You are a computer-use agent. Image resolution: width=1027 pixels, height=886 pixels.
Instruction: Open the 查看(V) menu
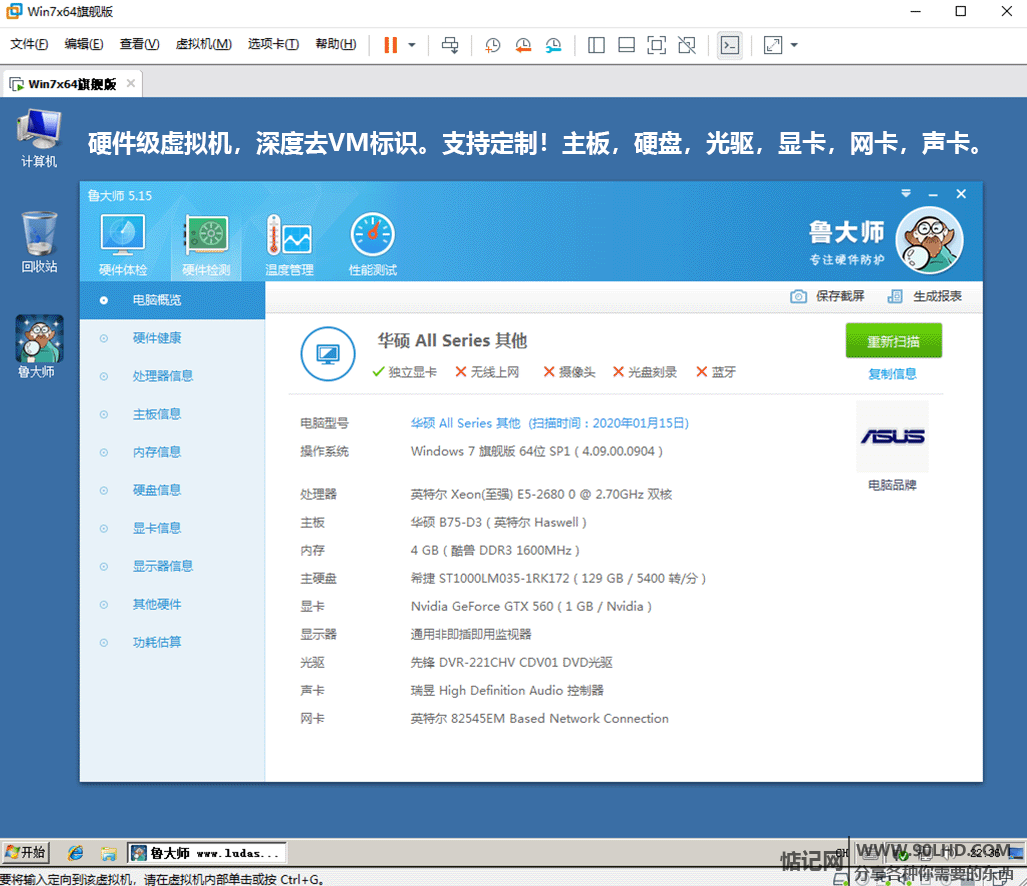pyautogui.click(x=139, y=44)
